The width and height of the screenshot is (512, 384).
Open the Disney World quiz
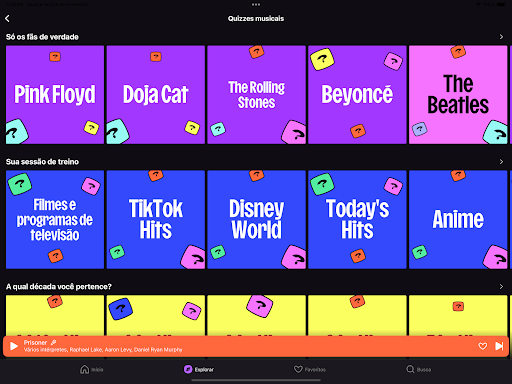click(x=256, y=220)
